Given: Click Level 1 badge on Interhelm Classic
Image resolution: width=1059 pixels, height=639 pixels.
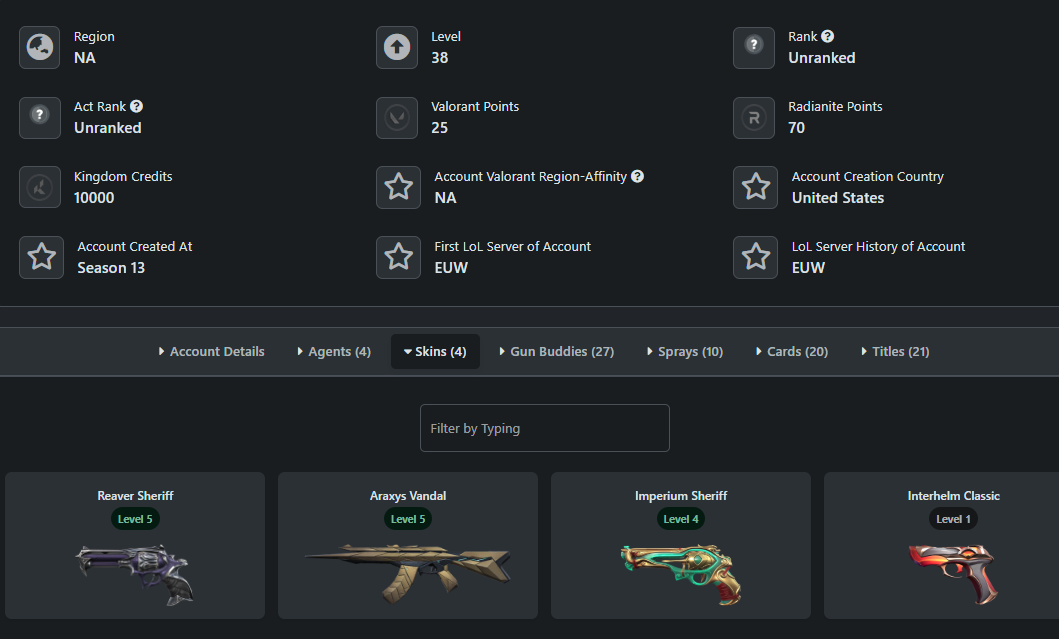Looking at the screenshot, I should tap(953, 519).
